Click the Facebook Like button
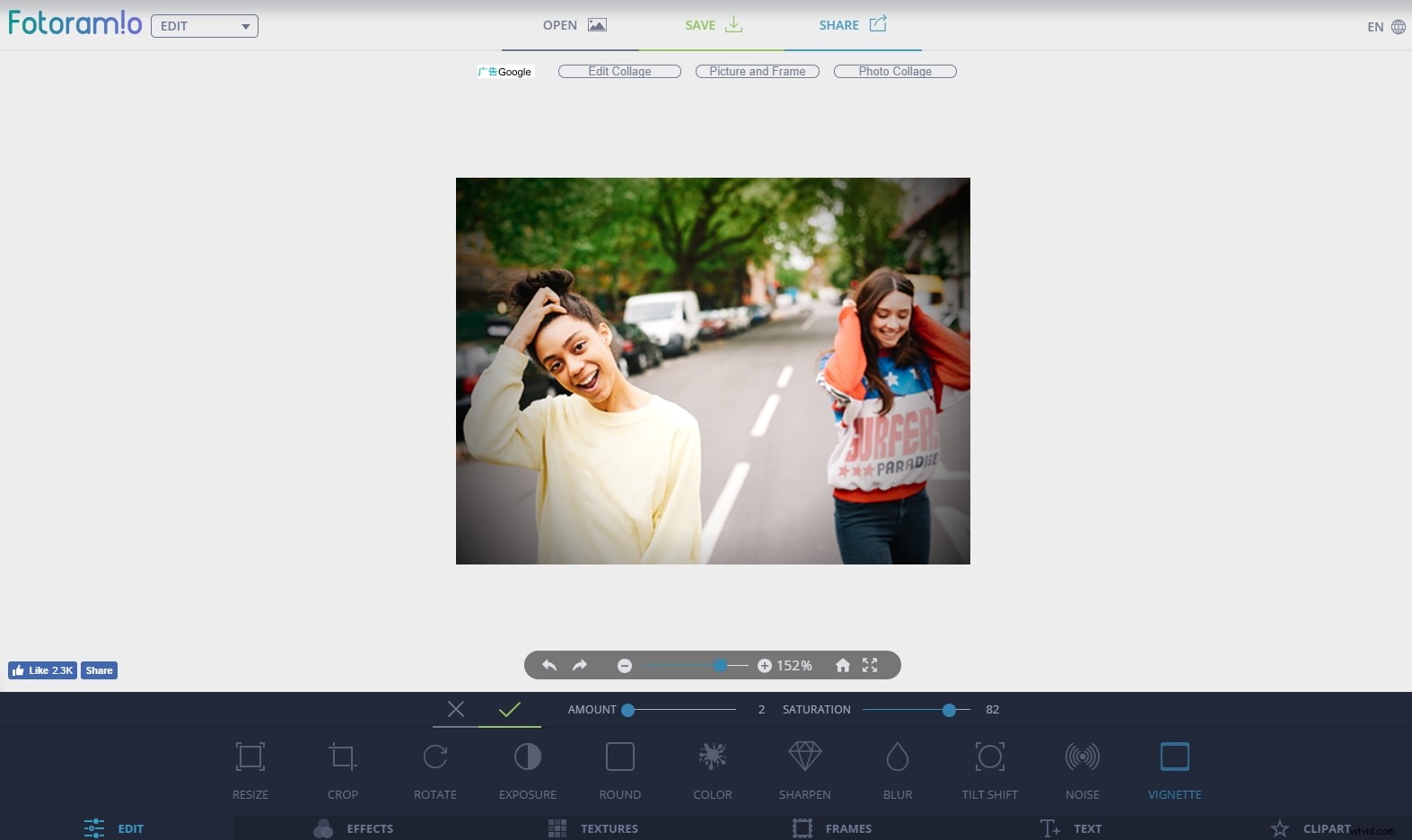The height and width of the screenshot is (840, 1412). click(x=42, y=670)
